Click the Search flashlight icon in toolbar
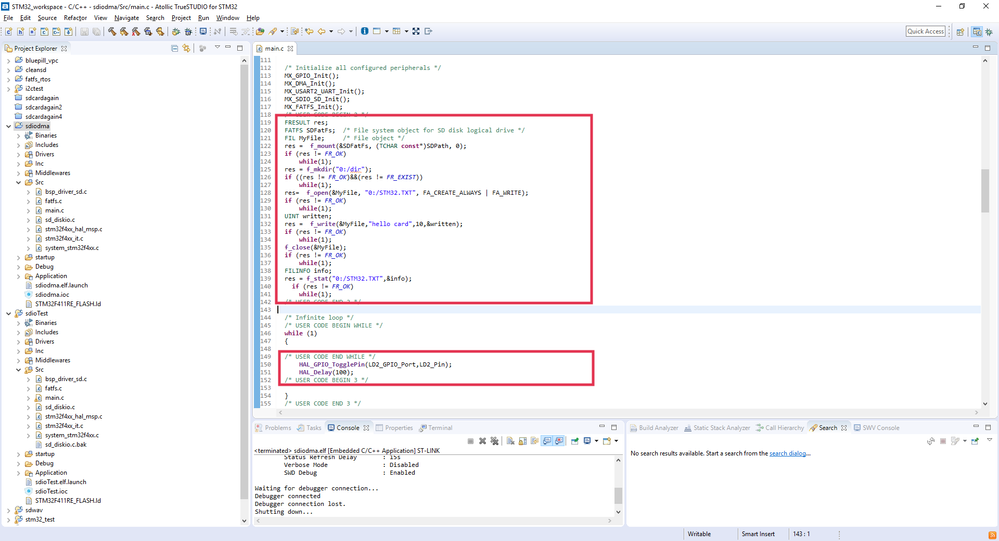This screenshot has width=999, height=541. [x=273, y=31]
